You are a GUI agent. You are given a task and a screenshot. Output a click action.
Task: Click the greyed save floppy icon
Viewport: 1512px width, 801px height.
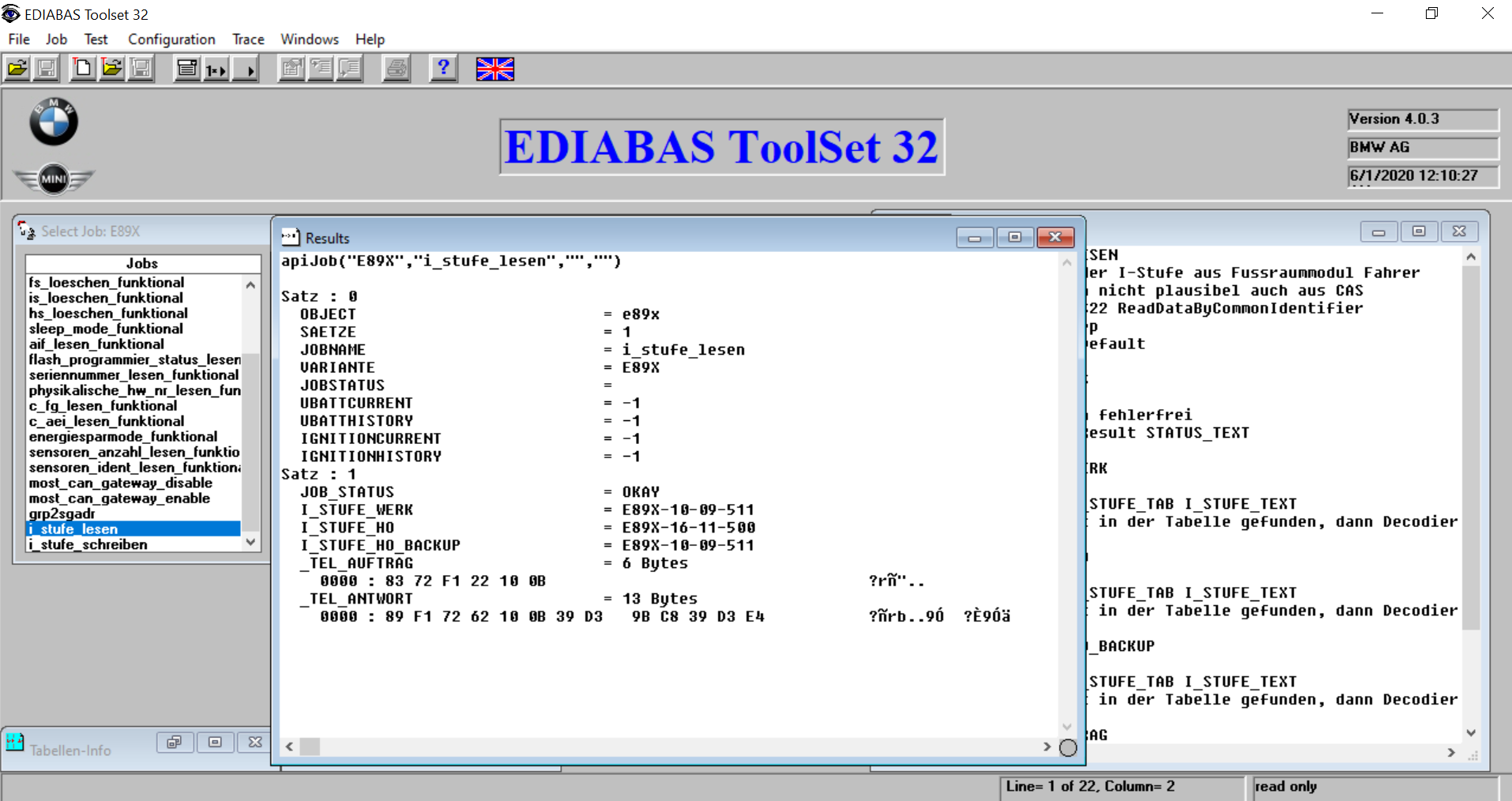(x=47, y=69)
